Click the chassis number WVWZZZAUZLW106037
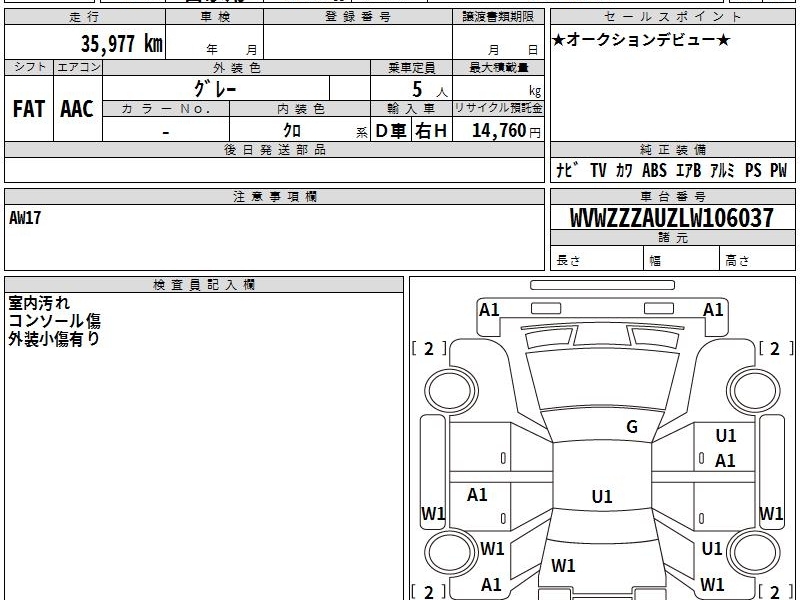This screenshot has width=800, height=600. coord(672,218)
